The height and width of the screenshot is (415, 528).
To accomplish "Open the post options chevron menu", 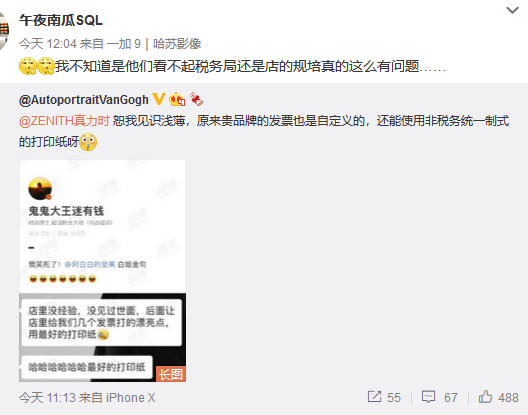I will pos(512,10).
